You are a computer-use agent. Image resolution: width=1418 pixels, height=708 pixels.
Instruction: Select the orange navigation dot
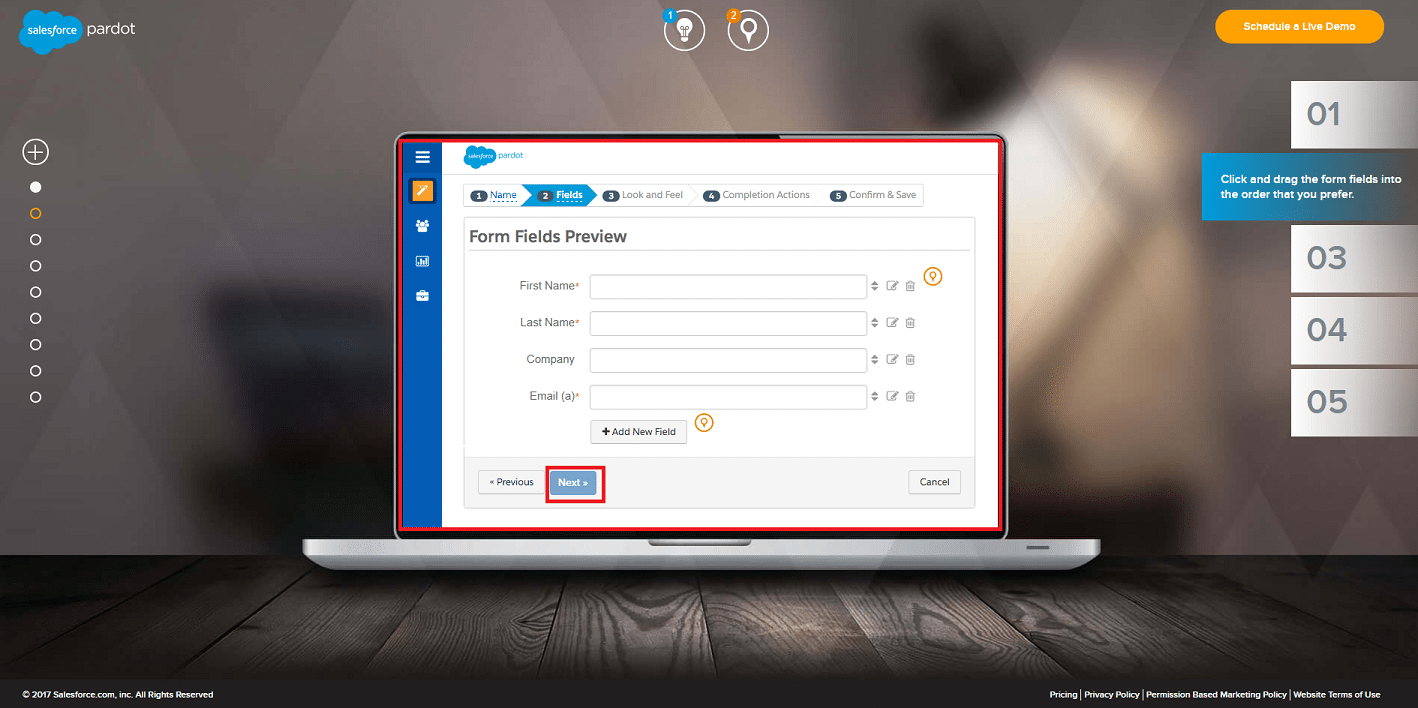36,213
